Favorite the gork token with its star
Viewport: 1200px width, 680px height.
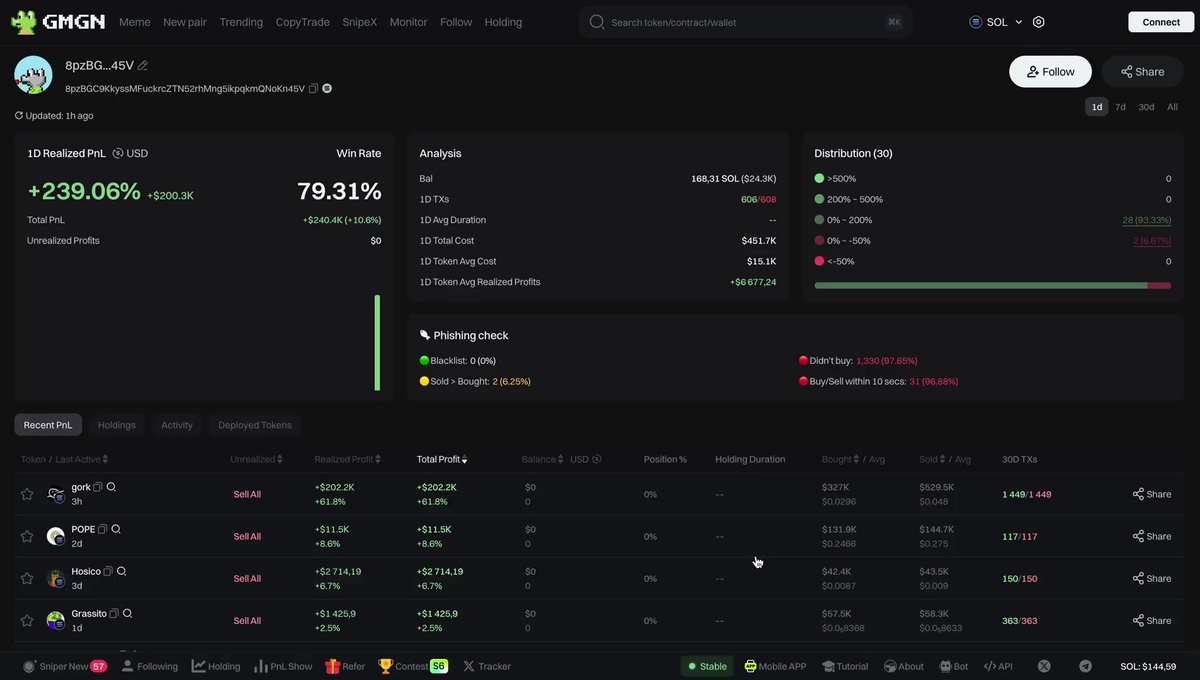27,494
